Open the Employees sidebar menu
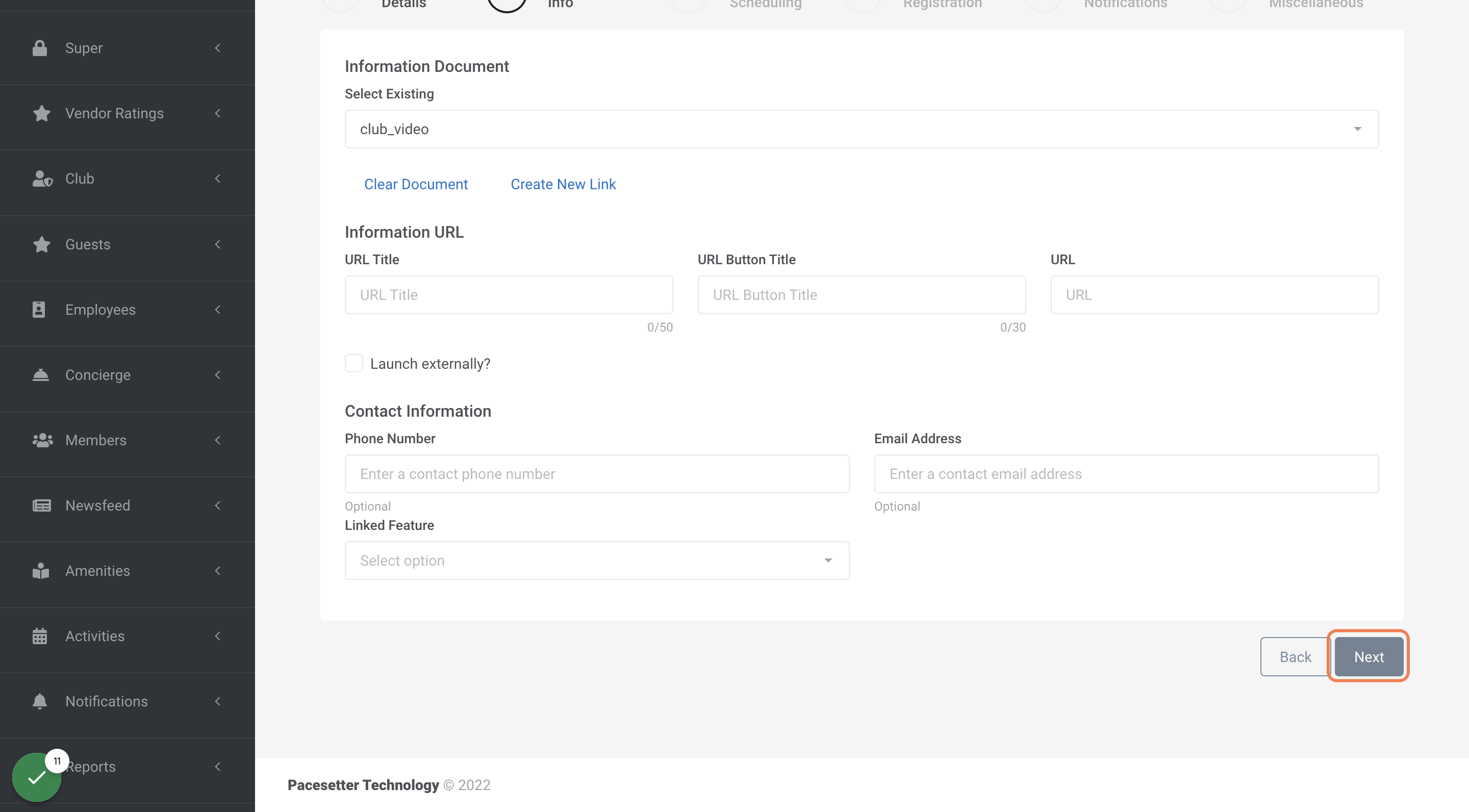 click(x=127, y=310)
